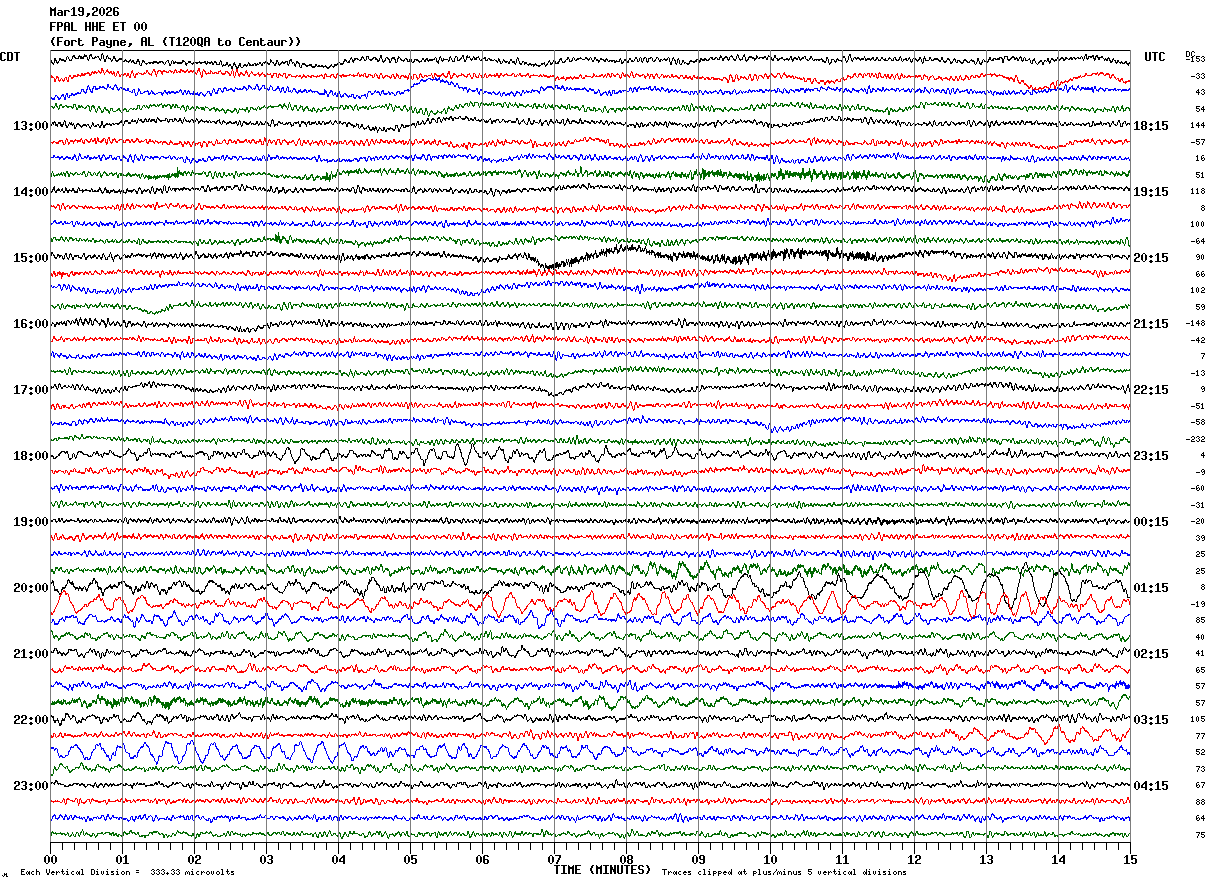Click minute 07 on the time axis
The height and width of the screenshot is (886, 1210).
[x=554, y=859]
